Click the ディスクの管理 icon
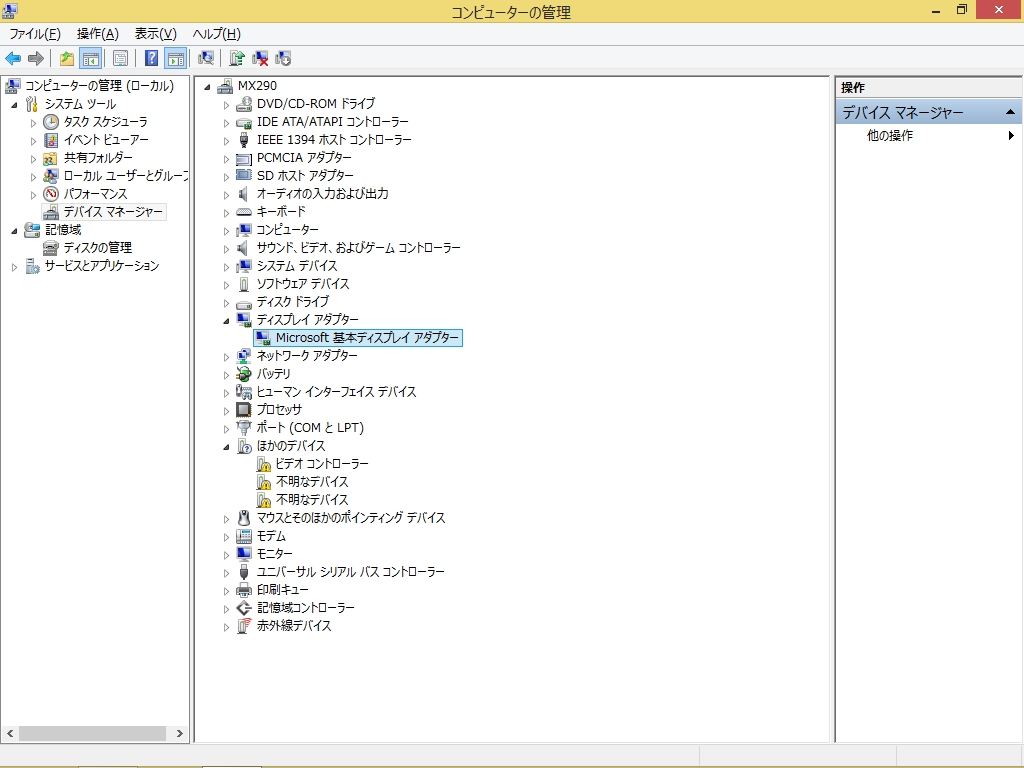Screen dimensions: 1024x768 (x=51, y=248)
